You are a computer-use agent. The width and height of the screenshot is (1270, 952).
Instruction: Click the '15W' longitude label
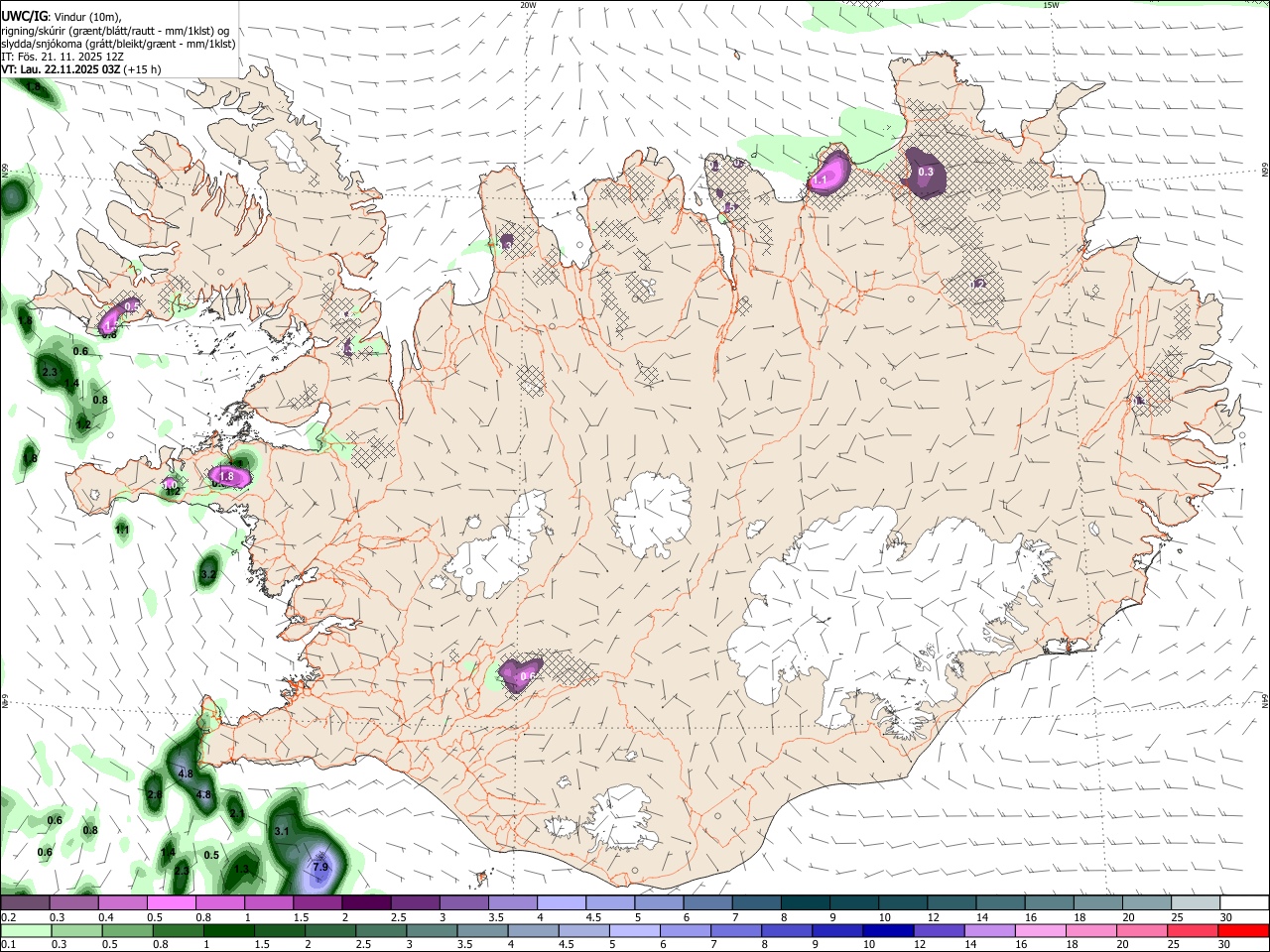(x=1051, y=5)
